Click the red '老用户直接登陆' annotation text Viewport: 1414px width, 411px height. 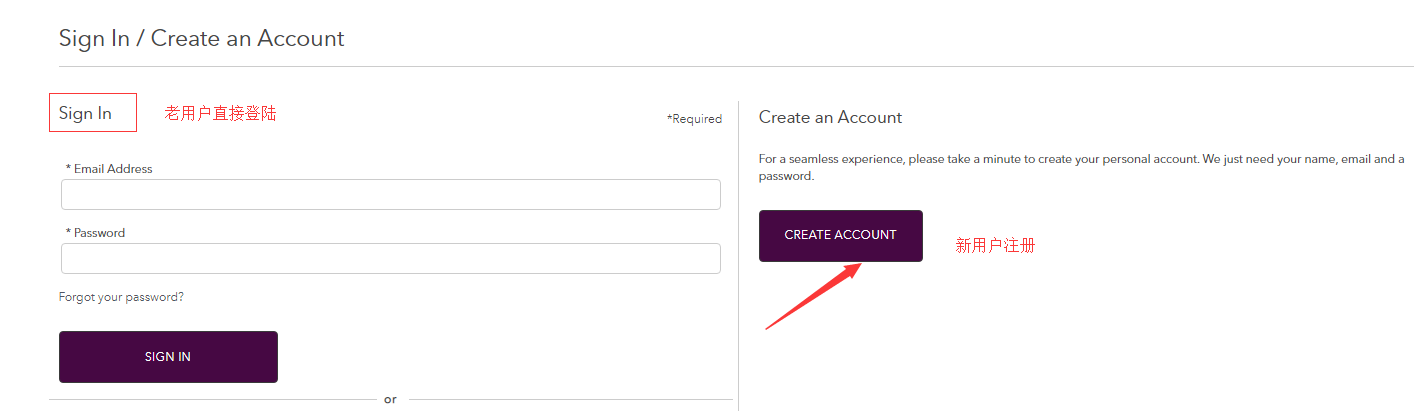[220, 114]
